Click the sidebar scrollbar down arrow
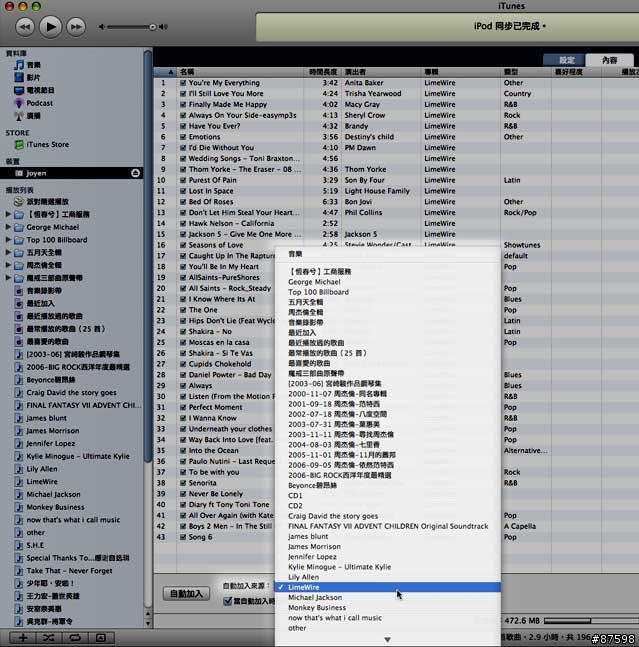Viewport: 639px width, 647px height. point(148,623)
